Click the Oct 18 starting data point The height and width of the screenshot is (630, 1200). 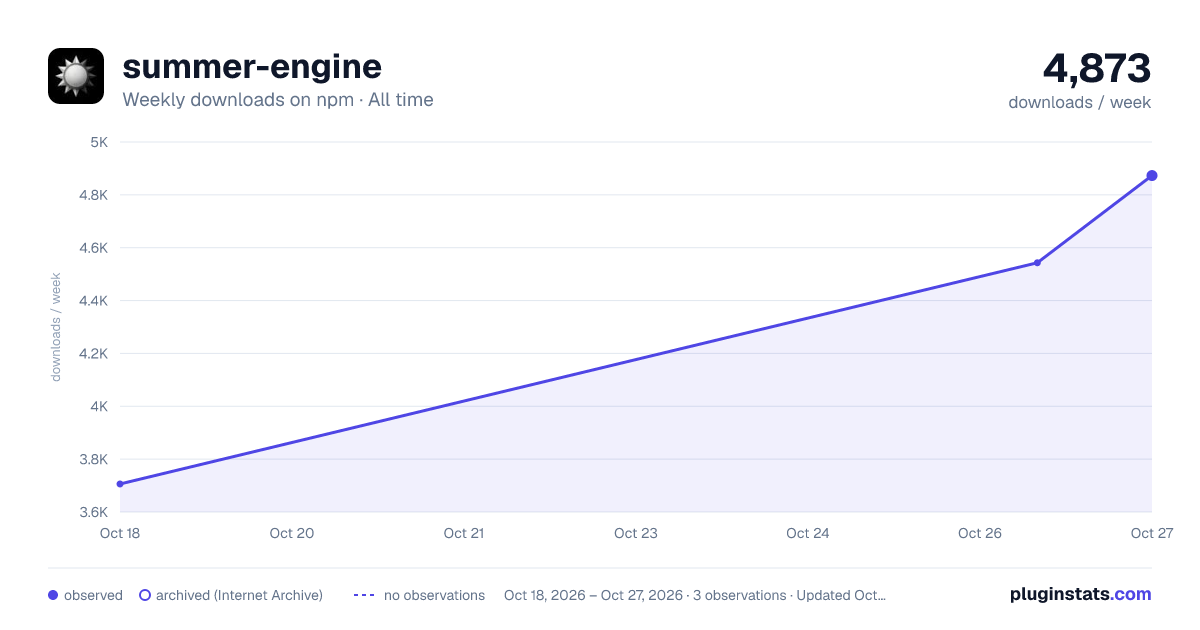(120, 484)
